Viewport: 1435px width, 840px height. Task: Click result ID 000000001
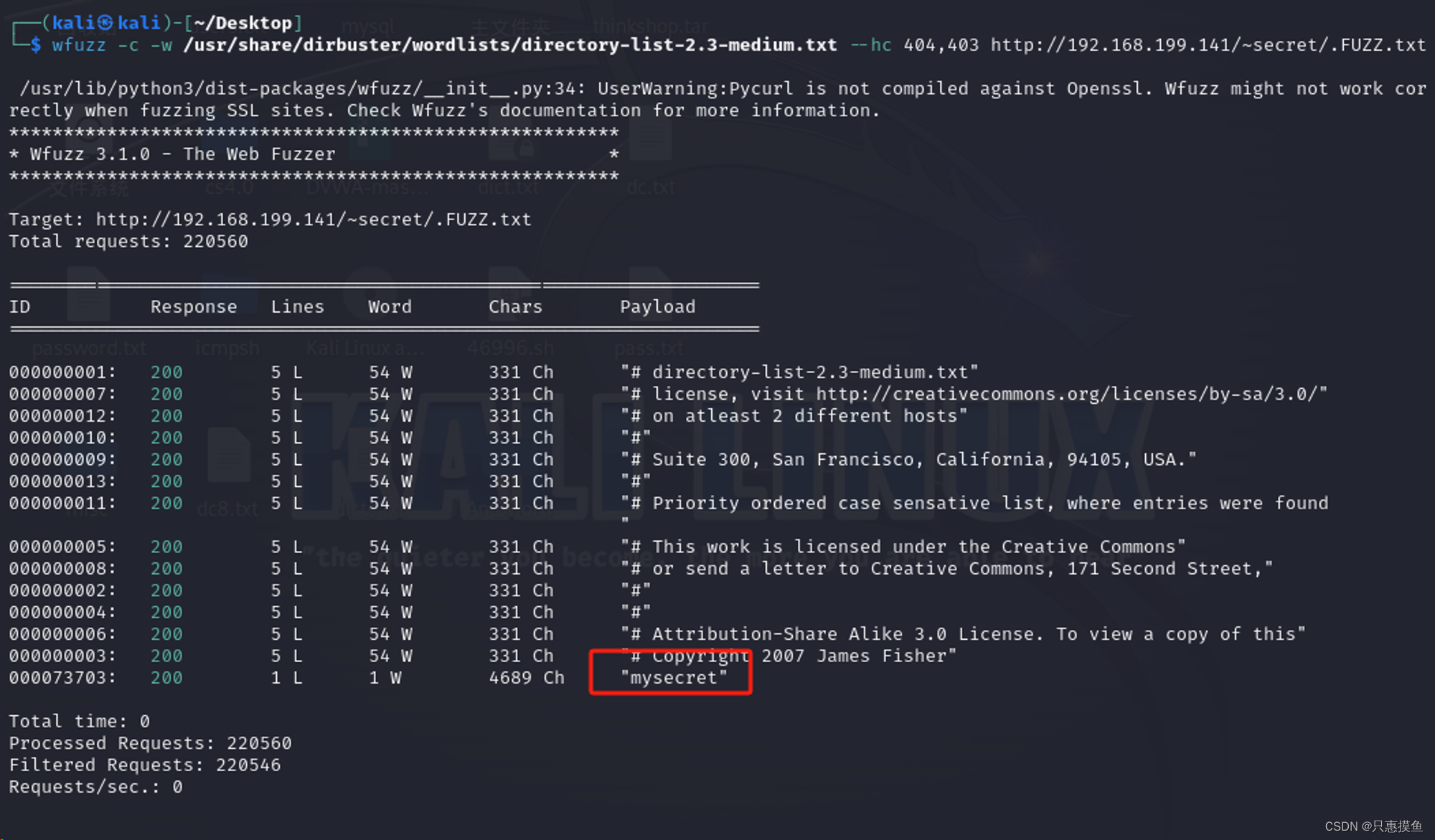point(62,372)
